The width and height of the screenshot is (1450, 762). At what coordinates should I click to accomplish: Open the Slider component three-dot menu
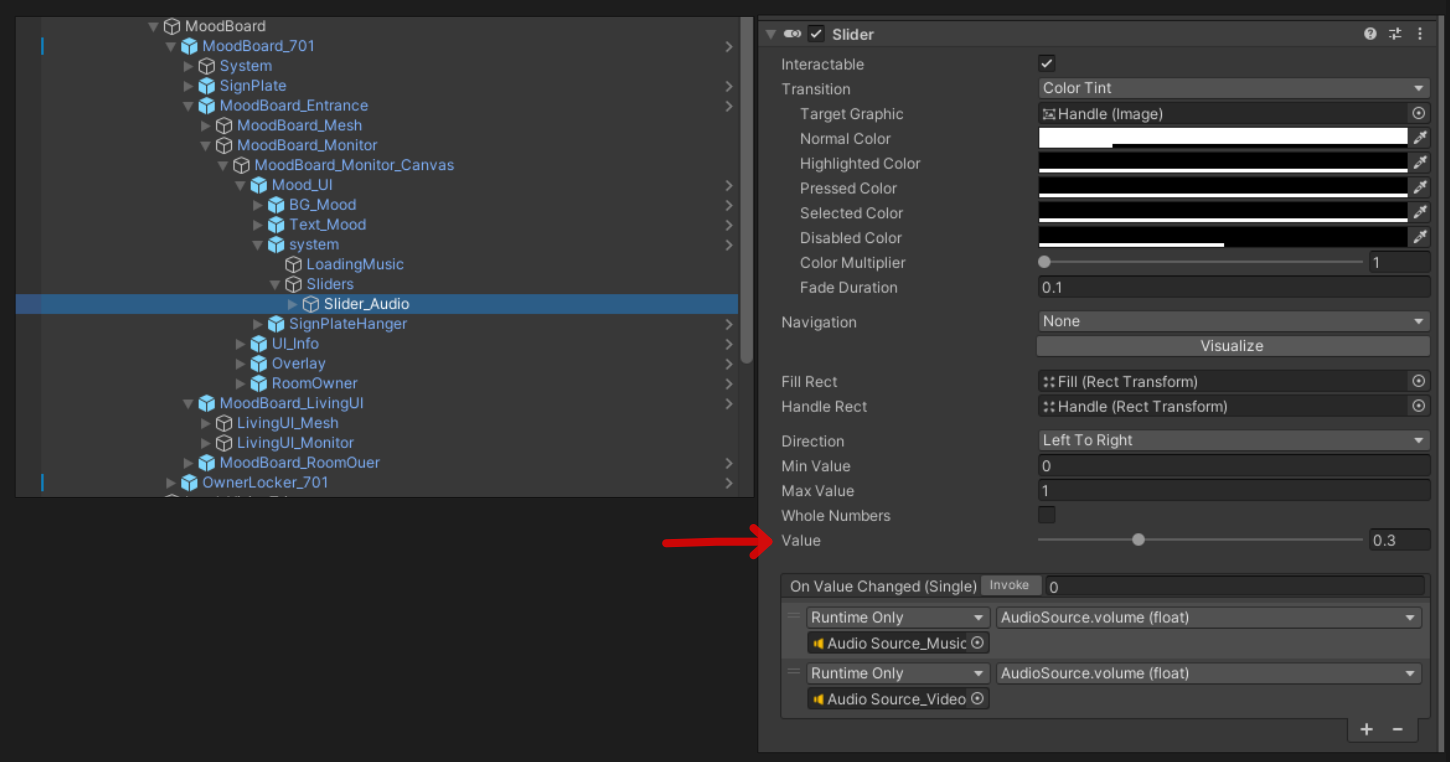[1420, 34]
